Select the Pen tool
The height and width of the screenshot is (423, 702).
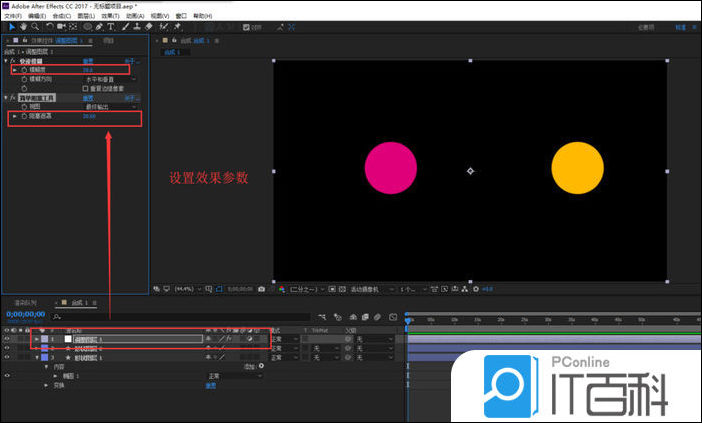tap(101, 26)
